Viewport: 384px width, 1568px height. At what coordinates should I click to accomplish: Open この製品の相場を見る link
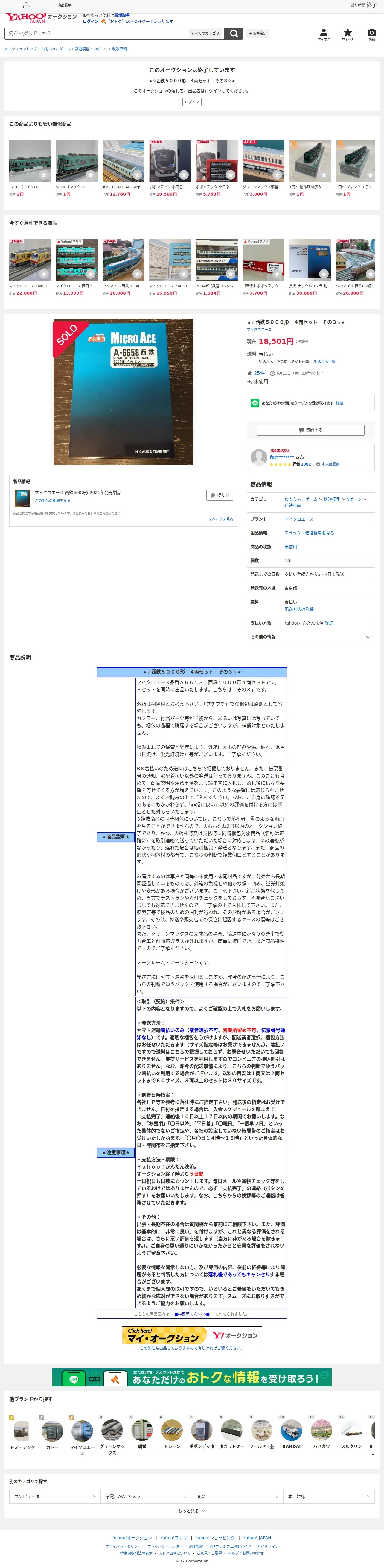coord(52,500)
